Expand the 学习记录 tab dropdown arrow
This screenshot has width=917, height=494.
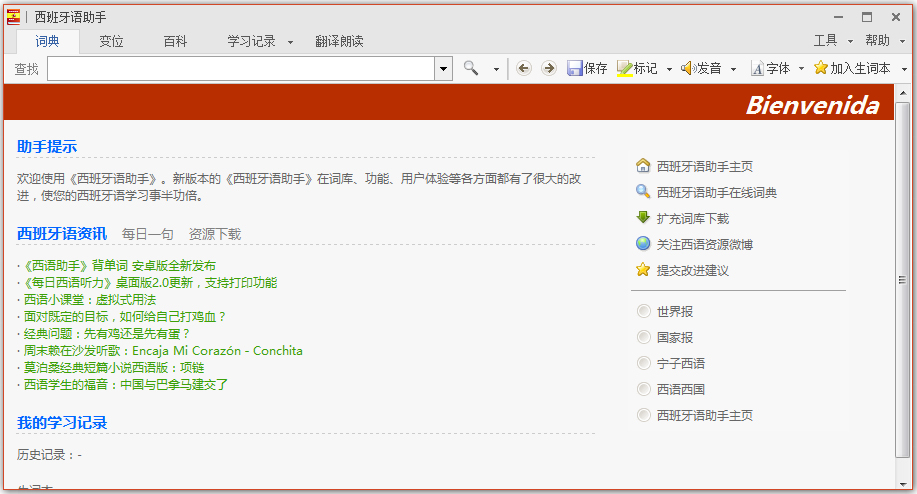tap(290, 42)
